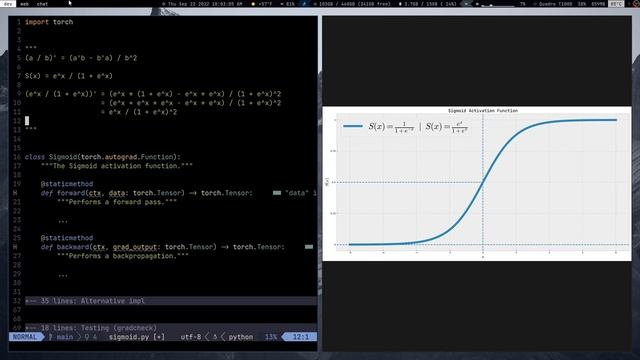The width and height of the screenshot is (640, 360).
Task: Click the 12:1 cursor position indicator
Action: pos(300,337)
